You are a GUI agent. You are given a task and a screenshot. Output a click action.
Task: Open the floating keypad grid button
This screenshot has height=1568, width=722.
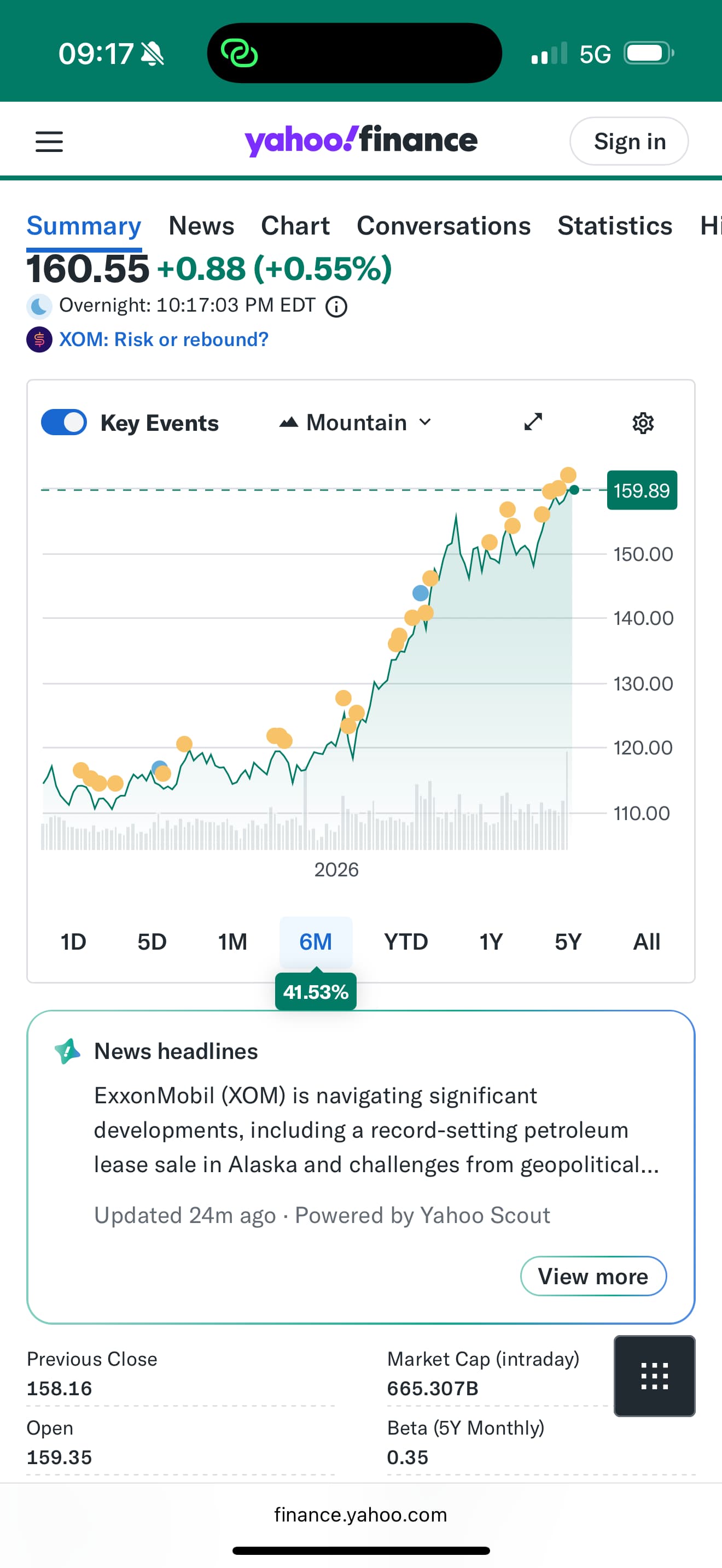[654, 1376]
